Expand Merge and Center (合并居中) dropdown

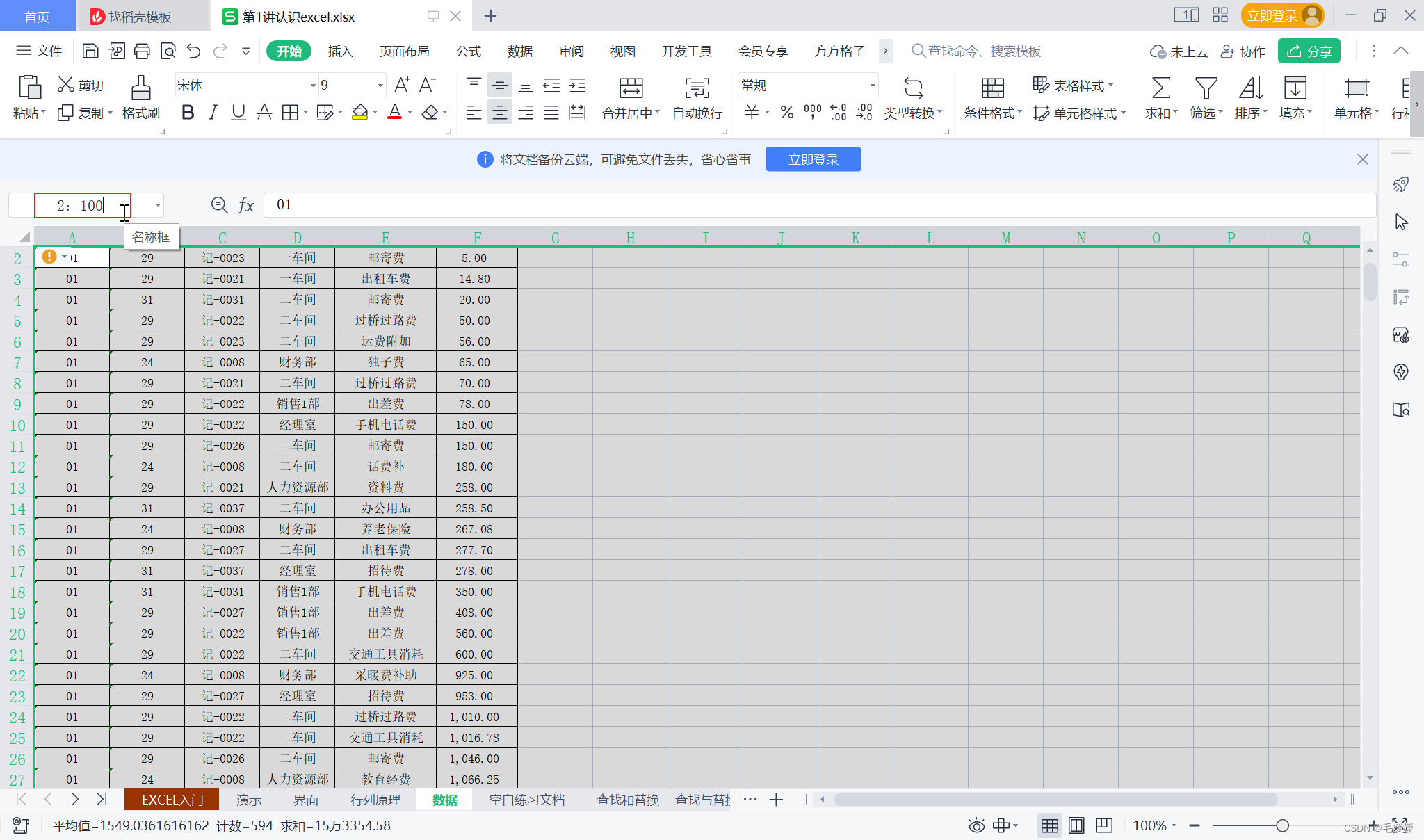[657, 112]
